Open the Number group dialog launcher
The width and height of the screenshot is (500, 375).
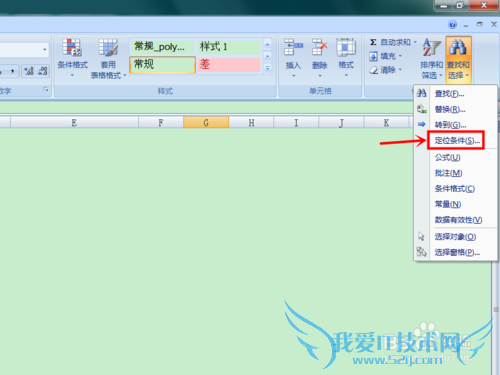point(46,90)
